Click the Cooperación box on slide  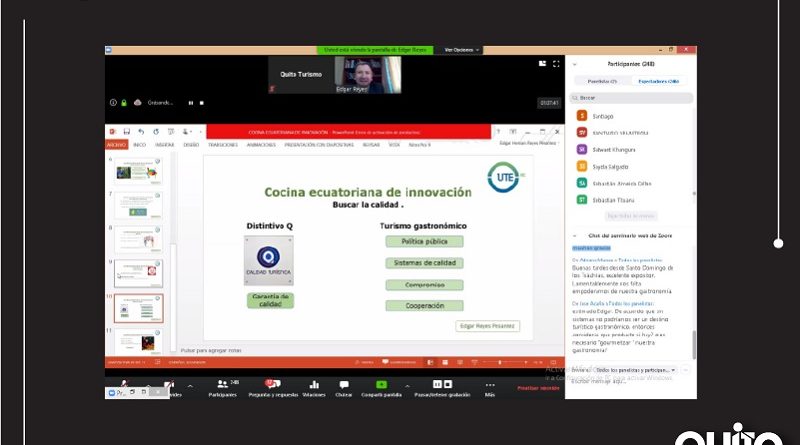[424, 306]
